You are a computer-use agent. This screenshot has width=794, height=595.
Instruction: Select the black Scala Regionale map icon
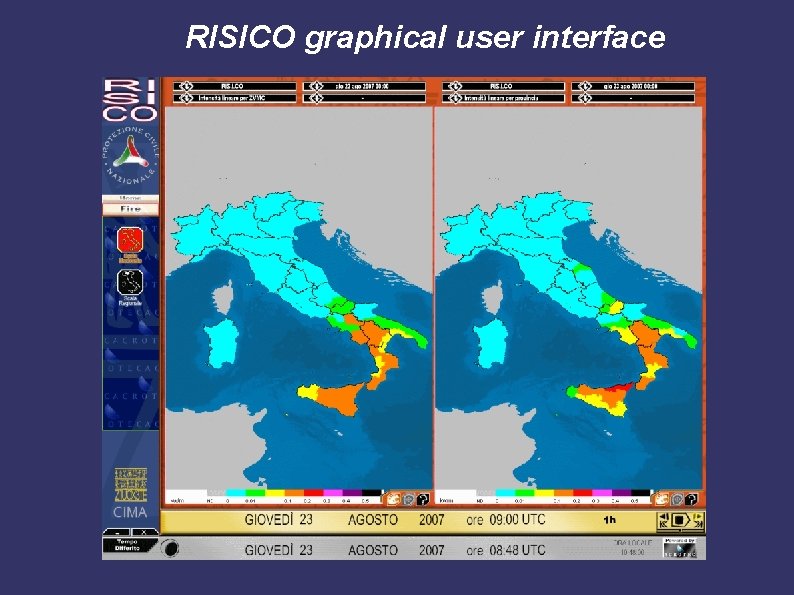click(130, 282)
